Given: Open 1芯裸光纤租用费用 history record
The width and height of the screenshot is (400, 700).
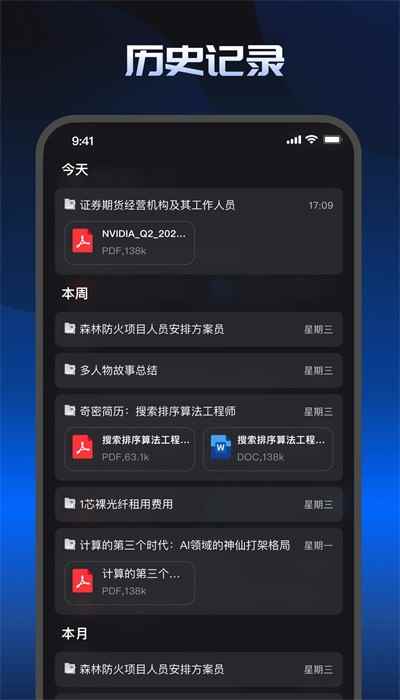Looking at the screenshot, I should (x=199, y=504).
